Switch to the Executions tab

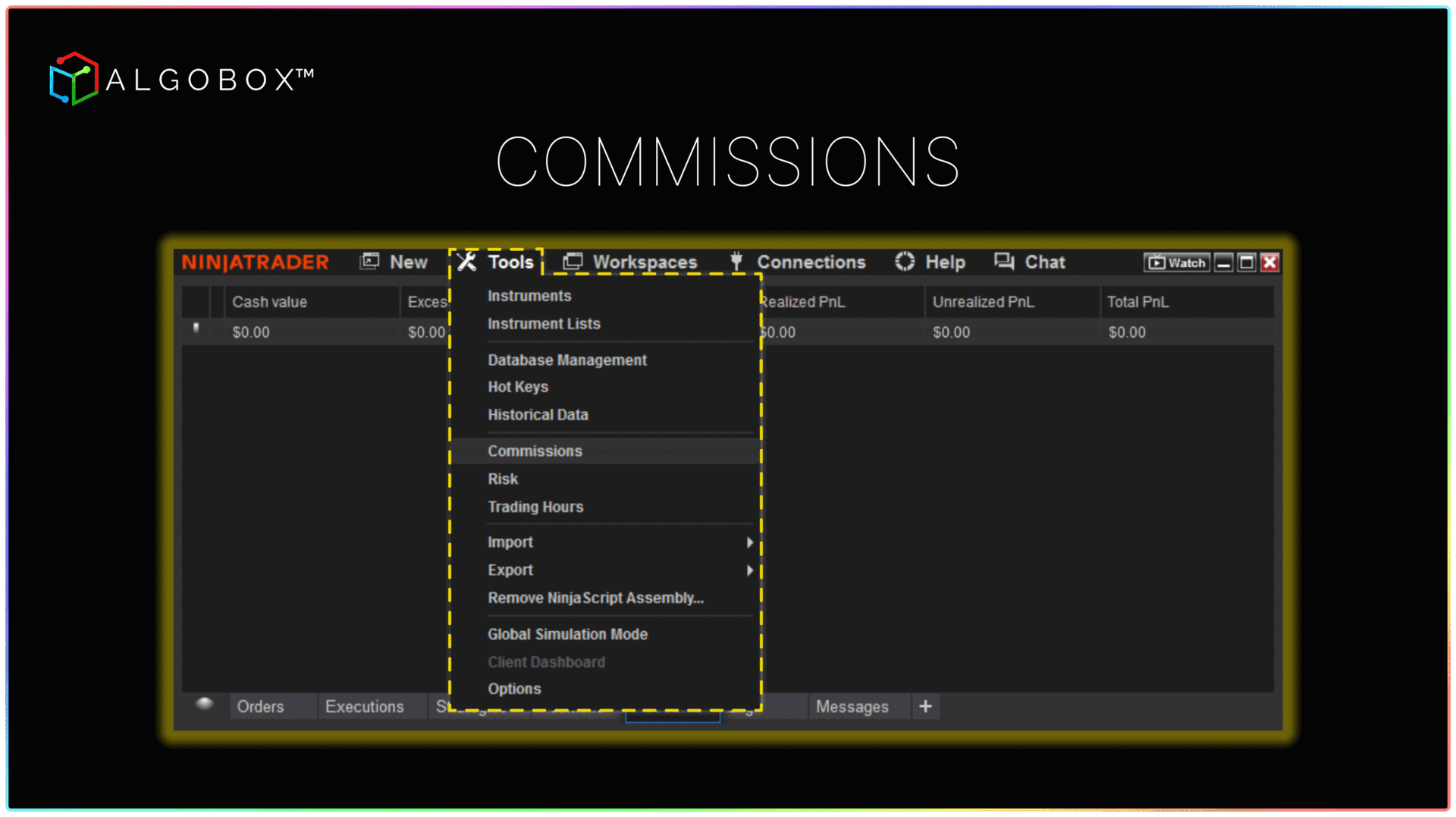click(364, 706)
